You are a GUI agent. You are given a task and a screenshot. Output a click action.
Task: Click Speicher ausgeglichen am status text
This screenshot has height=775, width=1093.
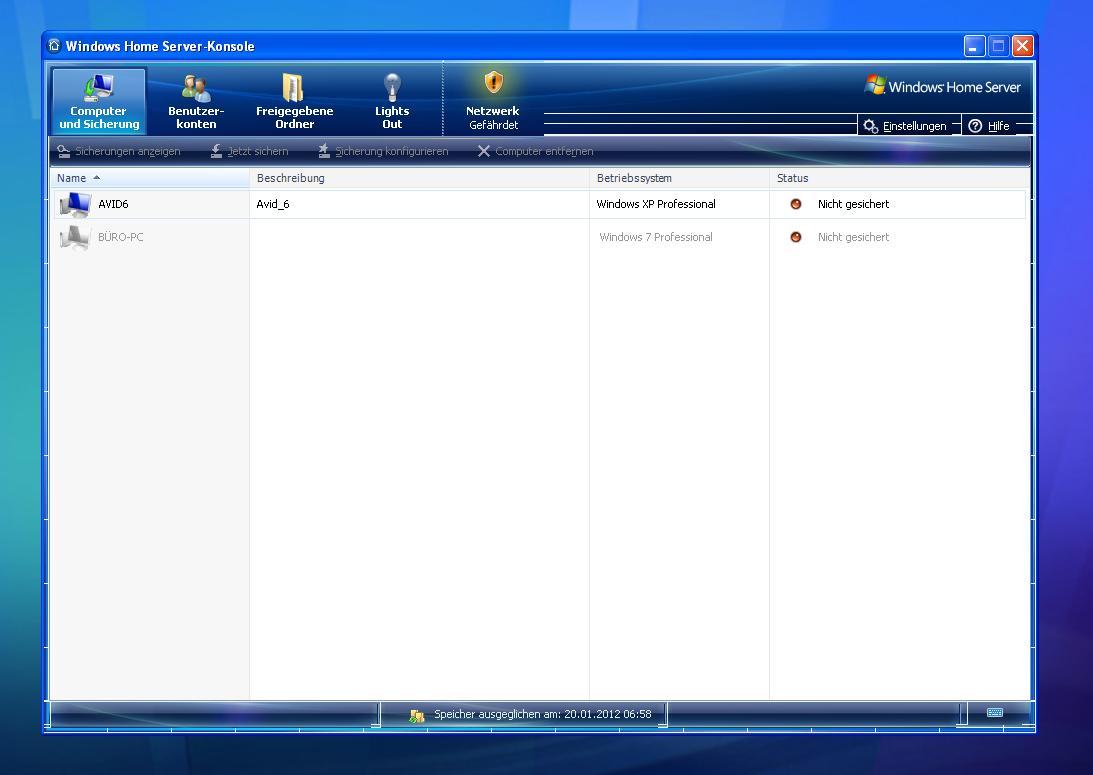pos(542,714)
